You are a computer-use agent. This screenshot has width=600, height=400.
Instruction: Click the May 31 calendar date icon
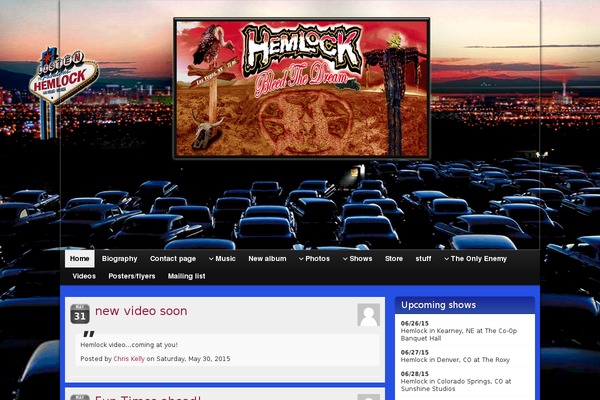click(80, 314)
